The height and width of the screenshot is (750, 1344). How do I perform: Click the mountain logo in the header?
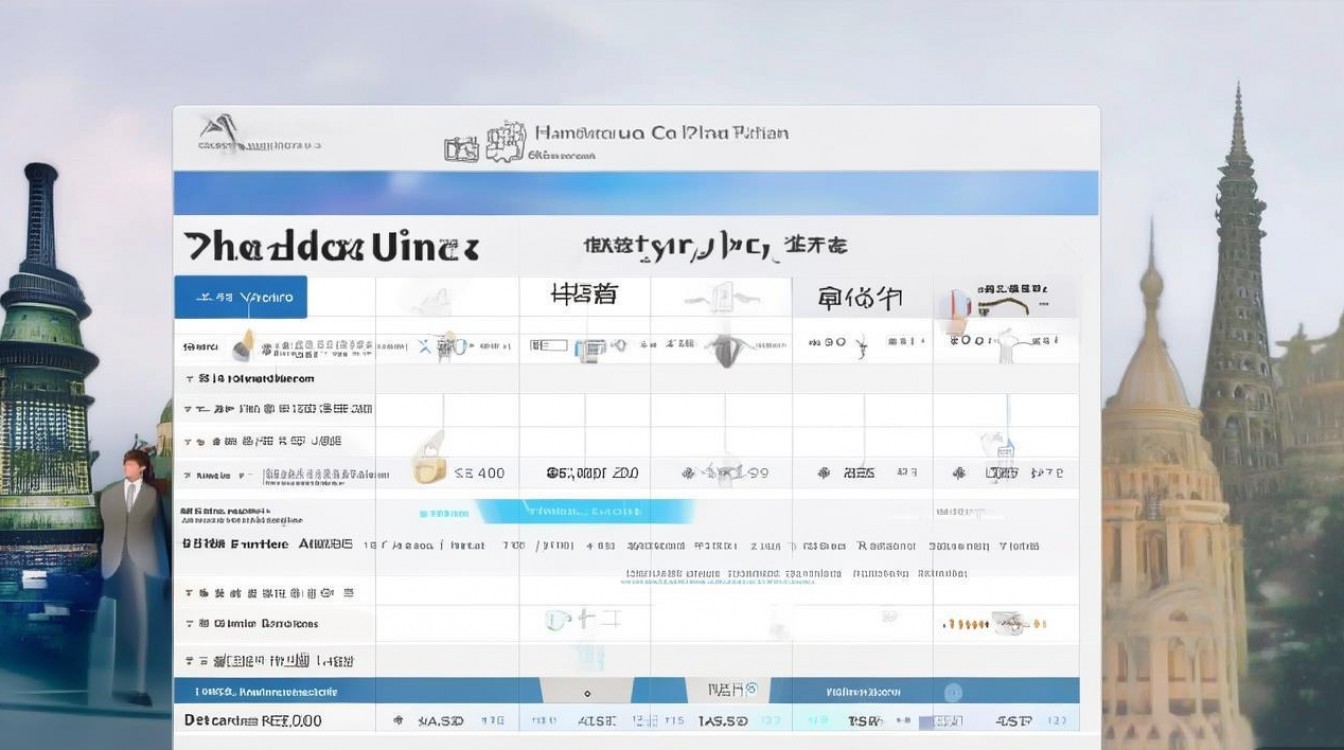219,129
